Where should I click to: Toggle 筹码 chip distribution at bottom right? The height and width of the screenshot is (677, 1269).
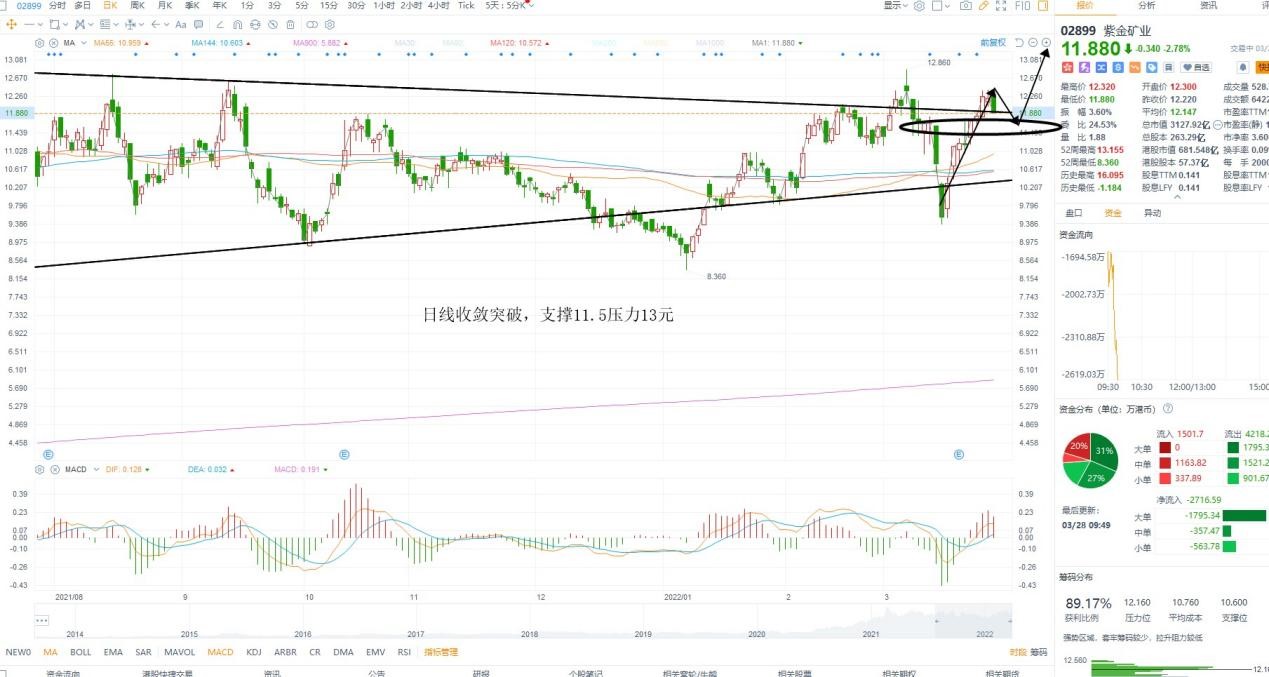[x=1038, y=652]
